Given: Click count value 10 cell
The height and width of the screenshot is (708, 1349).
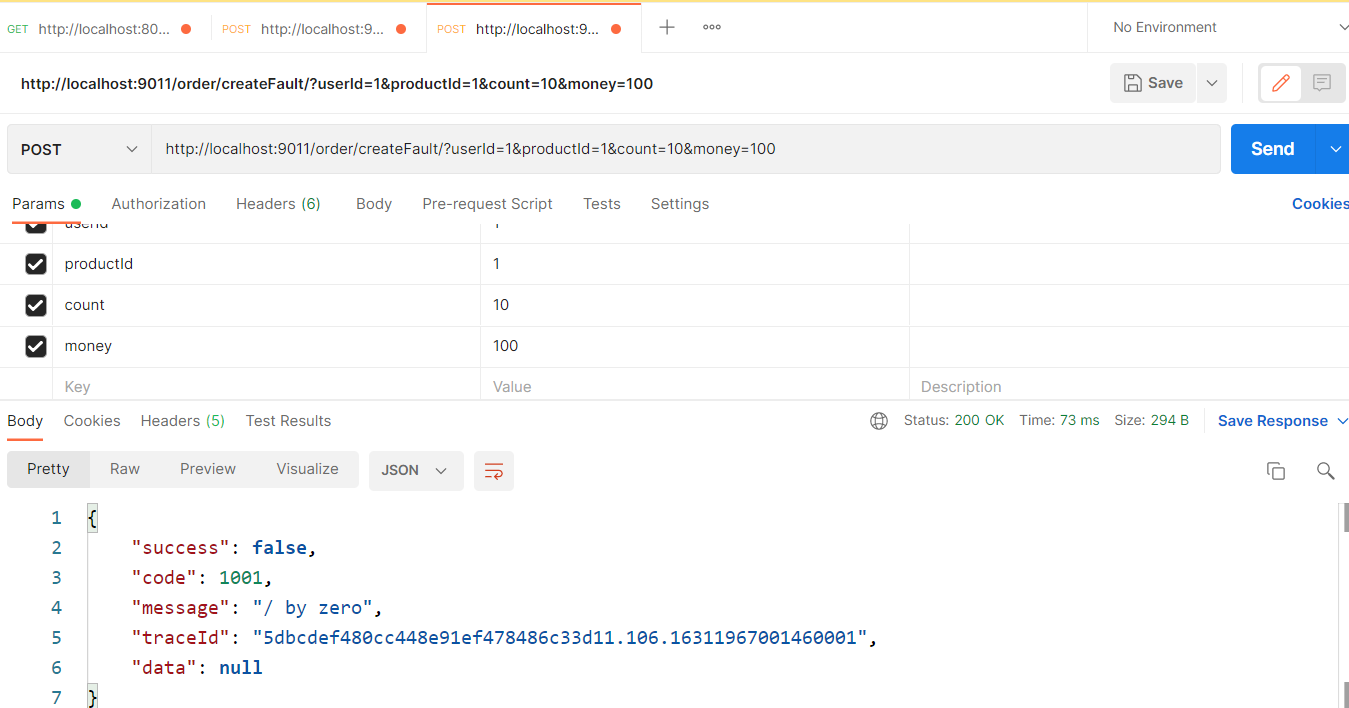Looking at the screenshot, I should pos(695,305).
